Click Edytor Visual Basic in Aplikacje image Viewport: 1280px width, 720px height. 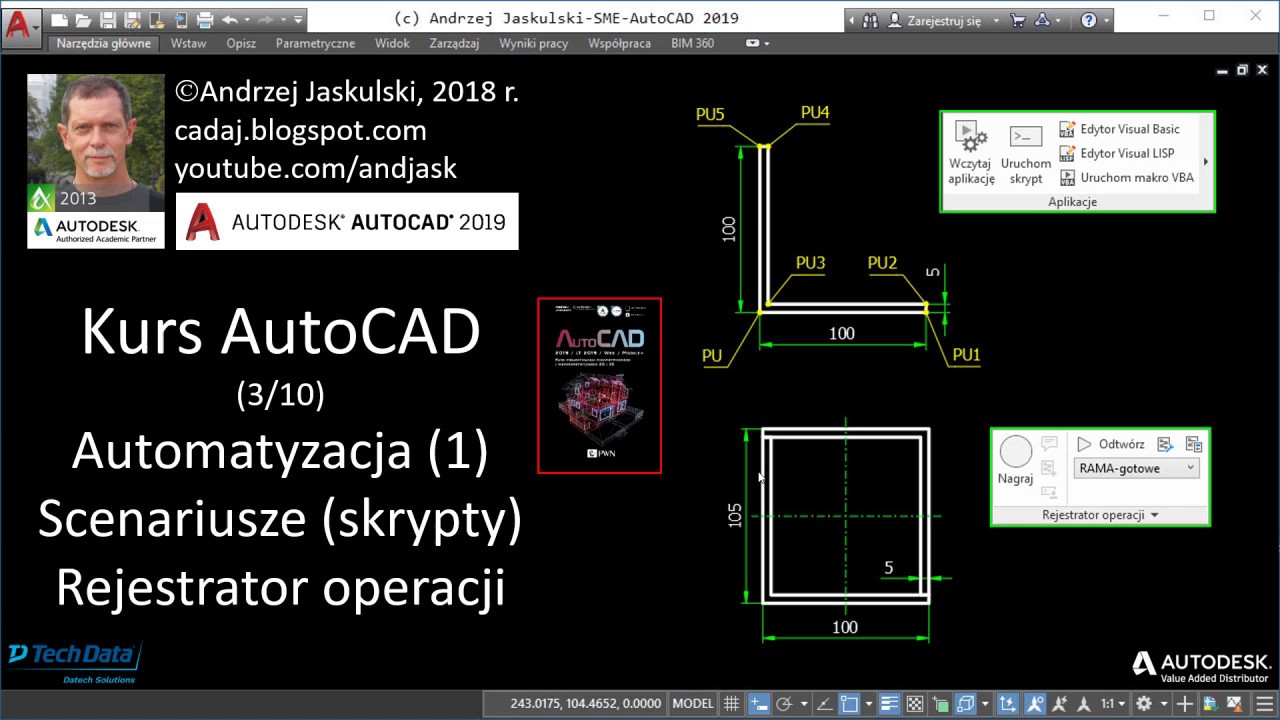1120,129
